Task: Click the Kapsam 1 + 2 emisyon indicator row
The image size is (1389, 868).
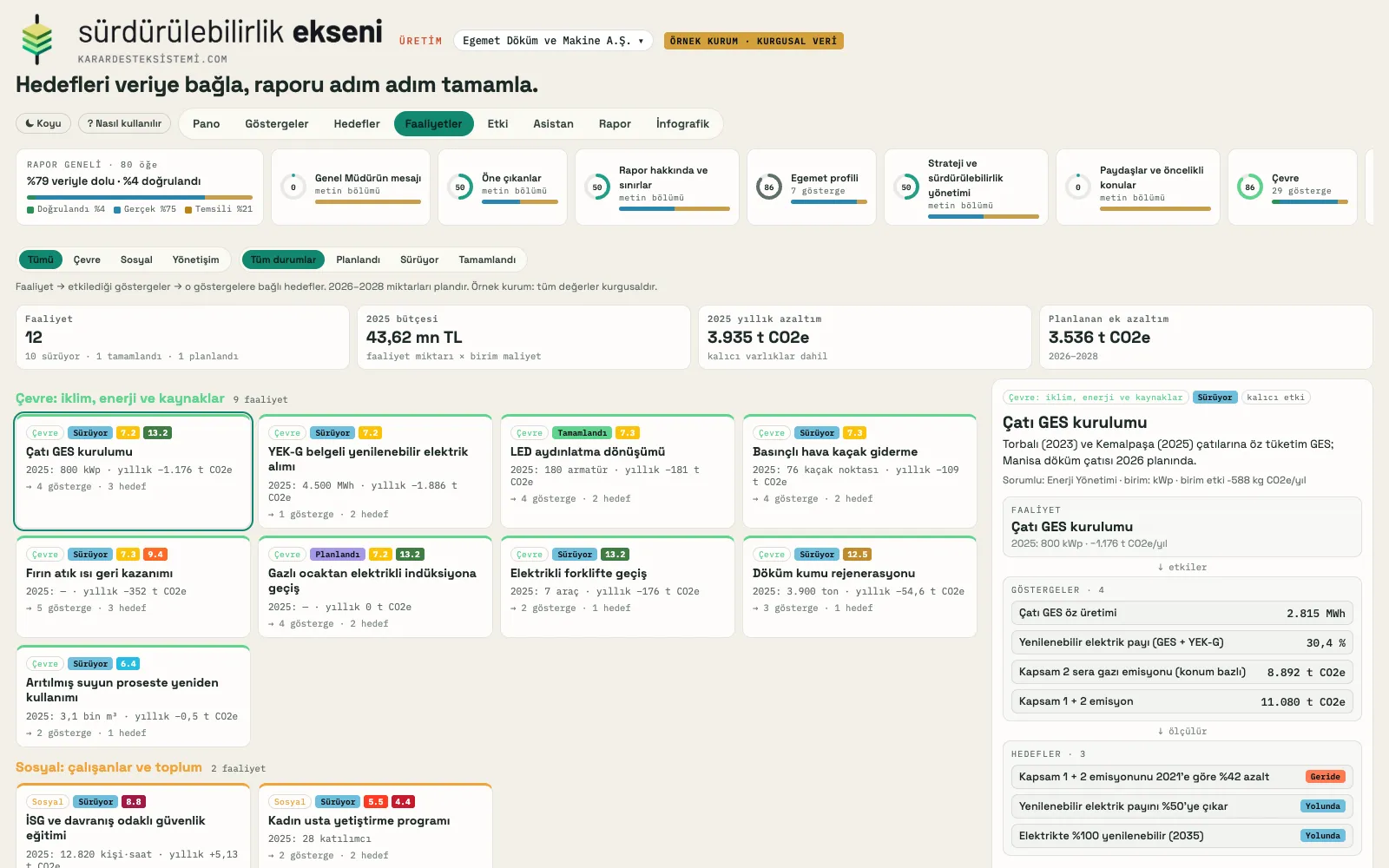Action: [x=1182, y=701]
